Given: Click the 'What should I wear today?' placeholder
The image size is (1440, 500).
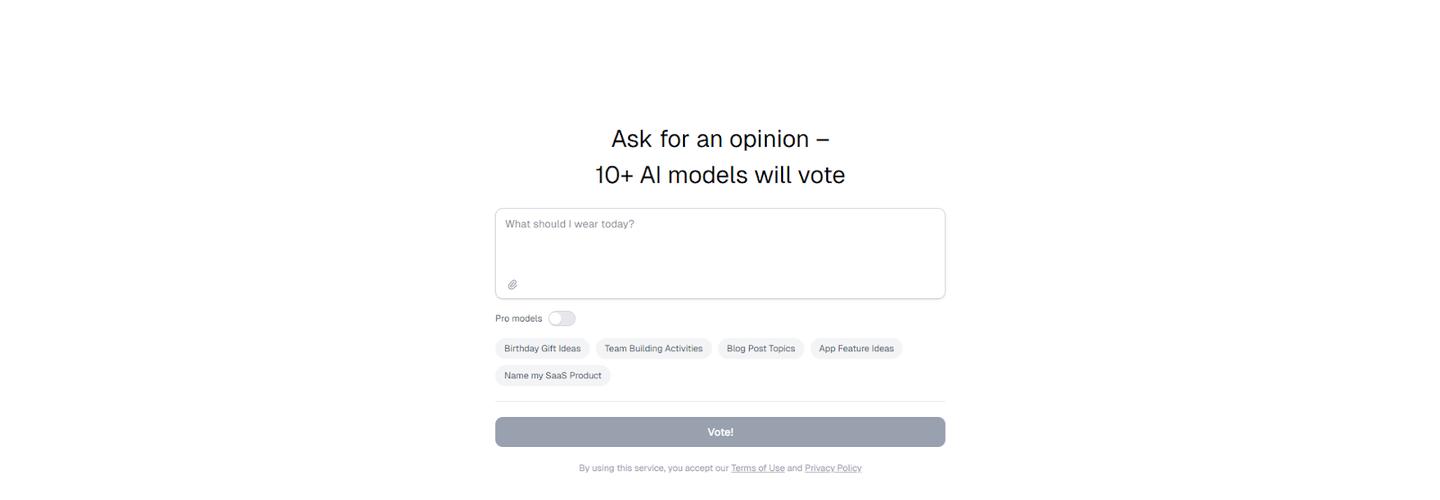Looking at the screenshot, I should pyautogui.click(x=569, y=224).
